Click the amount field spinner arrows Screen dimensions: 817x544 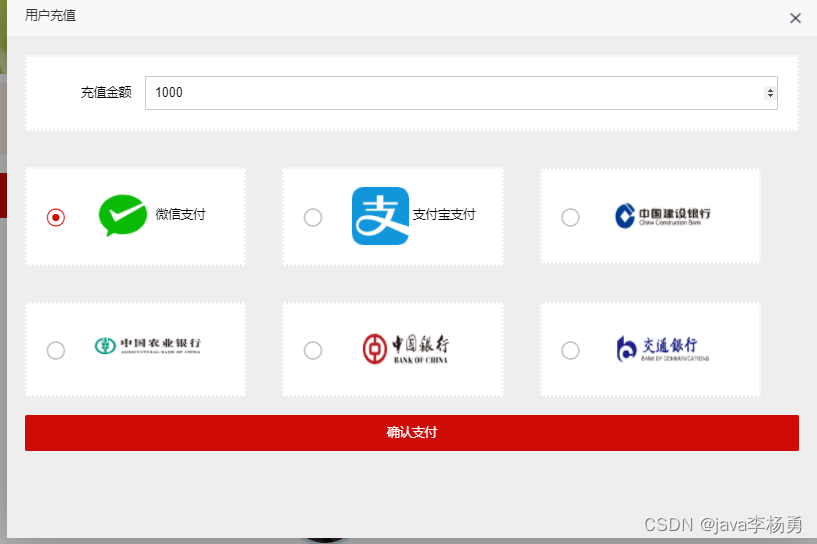click(770, 93)
